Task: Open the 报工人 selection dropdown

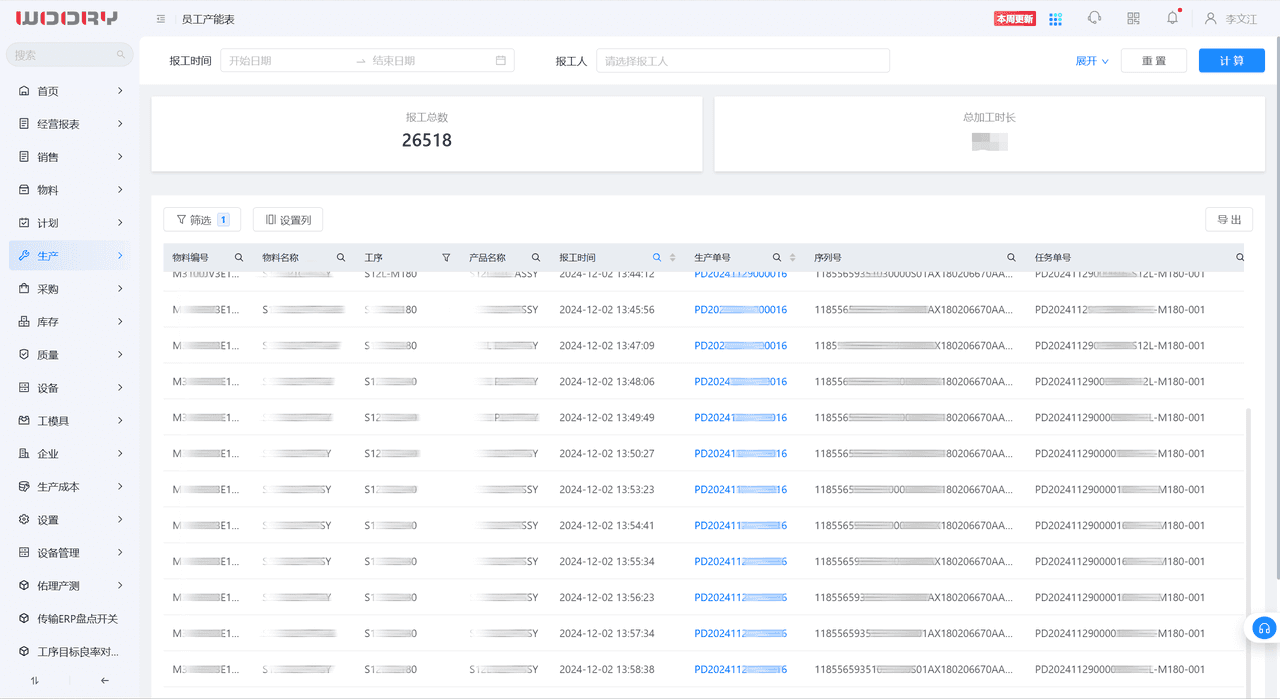Action: (743, 61)
